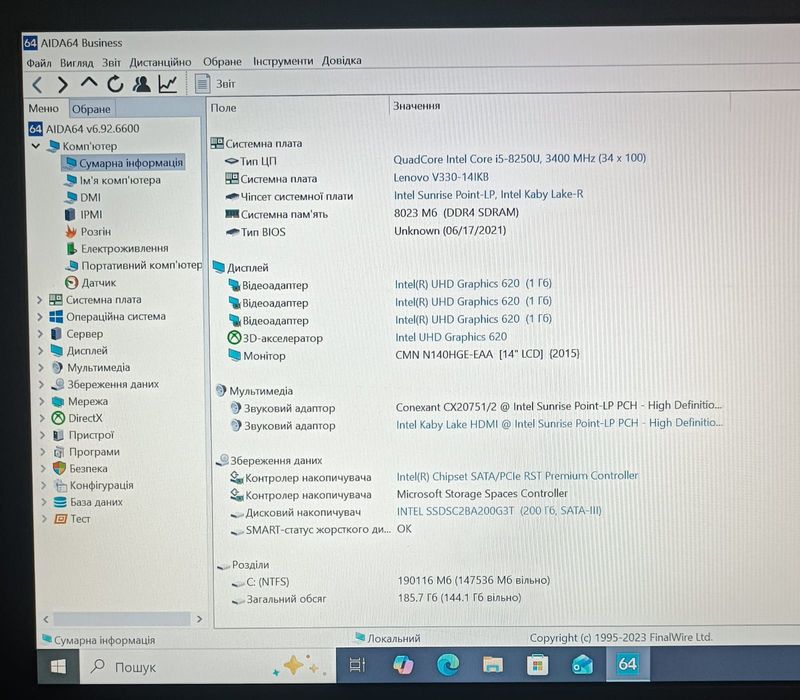Image resolution: width=800 pixels, height=700 pixels.
Task: Refresh the page with the circular arrow icon
Action: pos(115,84)
